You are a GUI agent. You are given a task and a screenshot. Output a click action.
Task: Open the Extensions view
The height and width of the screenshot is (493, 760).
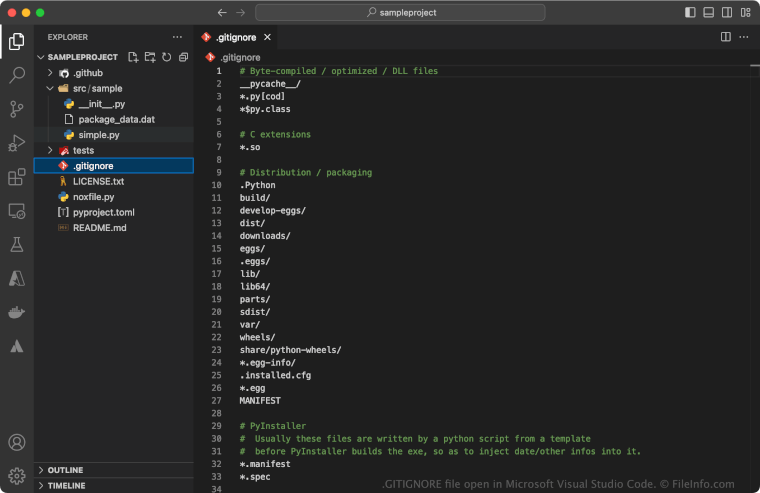(x=17, y=177)
